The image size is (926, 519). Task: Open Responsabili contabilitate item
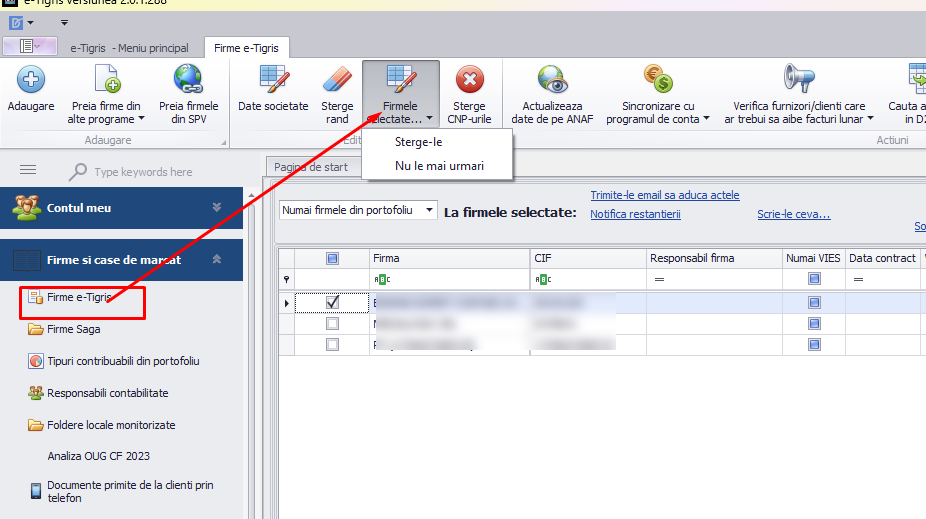(x=99, y=393)
